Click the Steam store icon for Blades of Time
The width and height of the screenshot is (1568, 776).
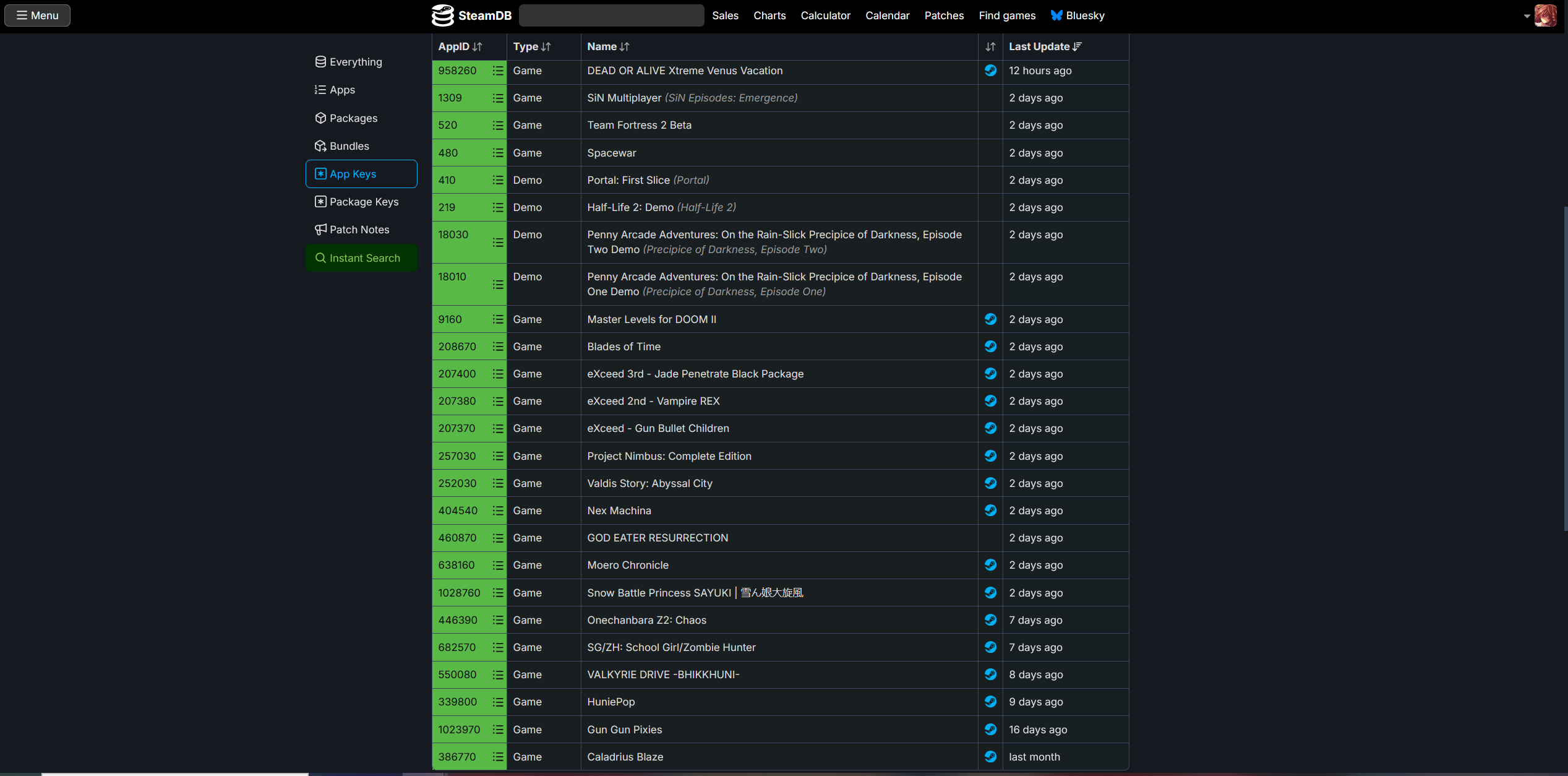[990, 347]
